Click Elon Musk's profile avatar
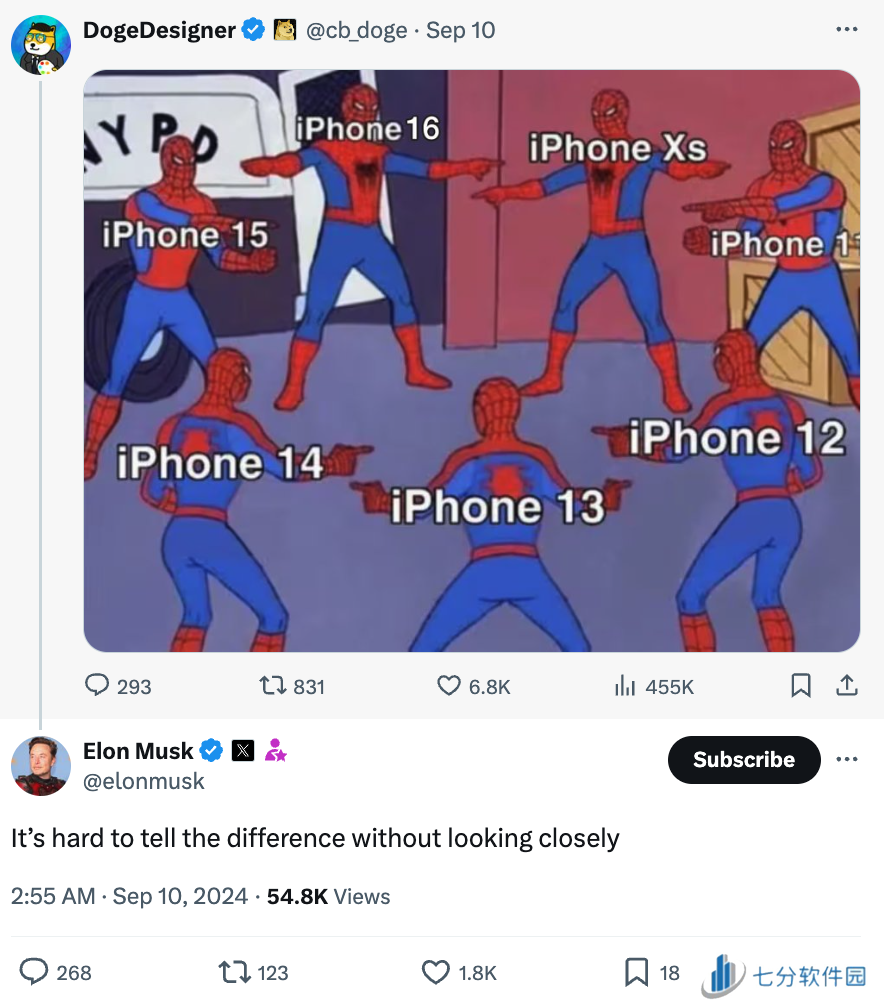 pyautogui.click(x=40, y=765)
